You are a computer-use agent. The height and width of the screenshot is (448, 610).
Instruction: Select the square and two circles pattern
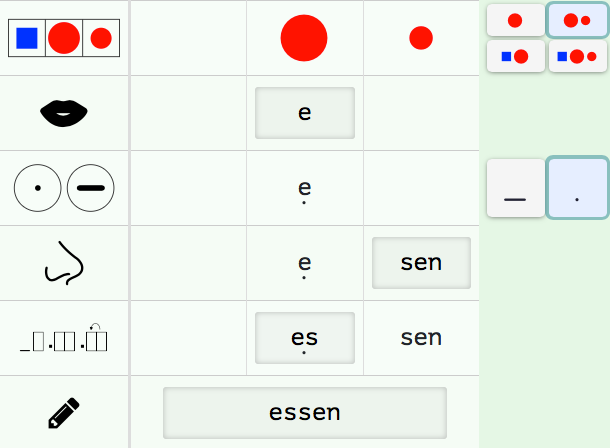(x=578, y=56)
